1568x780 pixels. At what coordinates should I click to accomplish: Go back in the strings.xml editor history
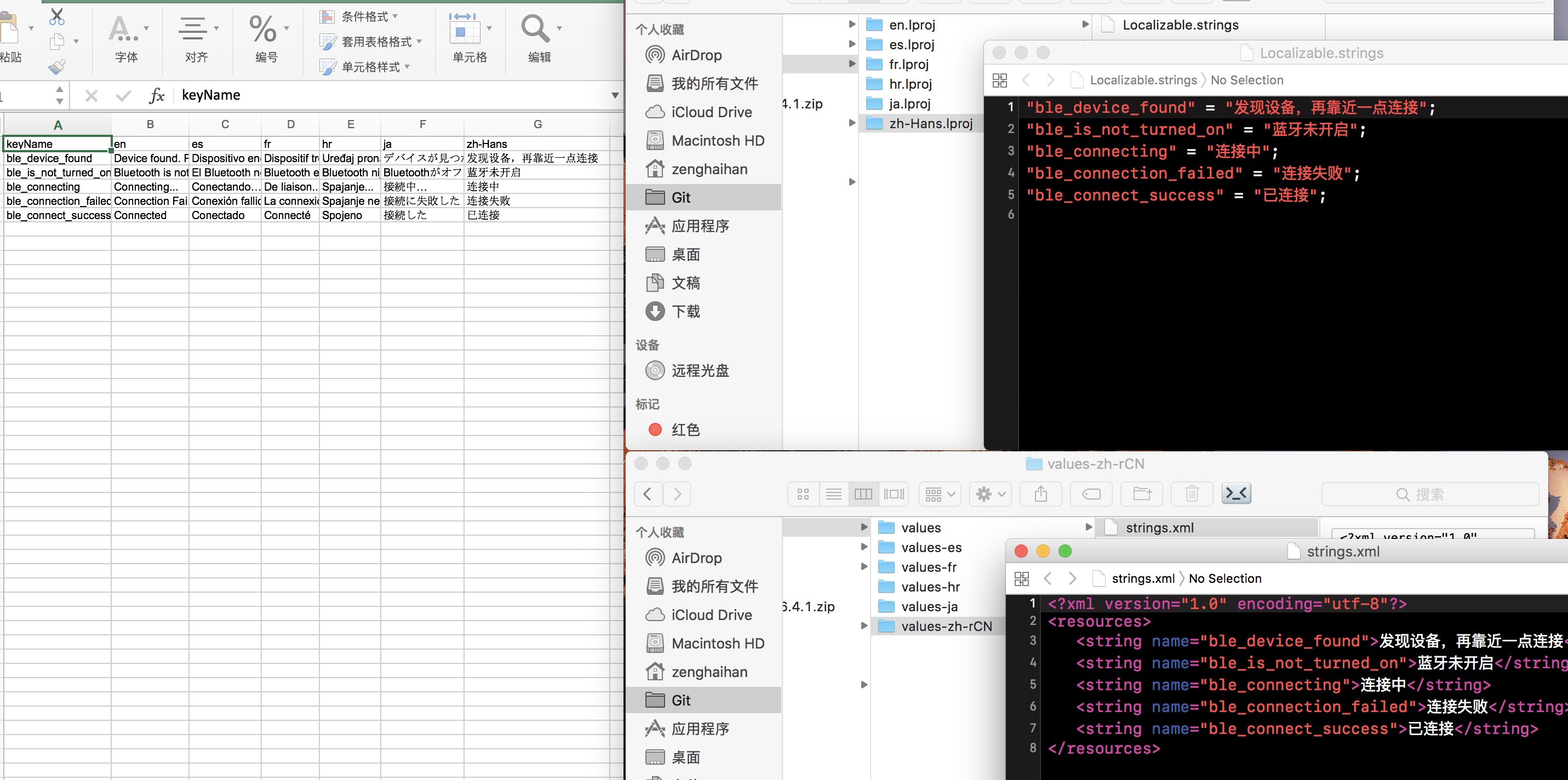click(x=1048, y=578)
